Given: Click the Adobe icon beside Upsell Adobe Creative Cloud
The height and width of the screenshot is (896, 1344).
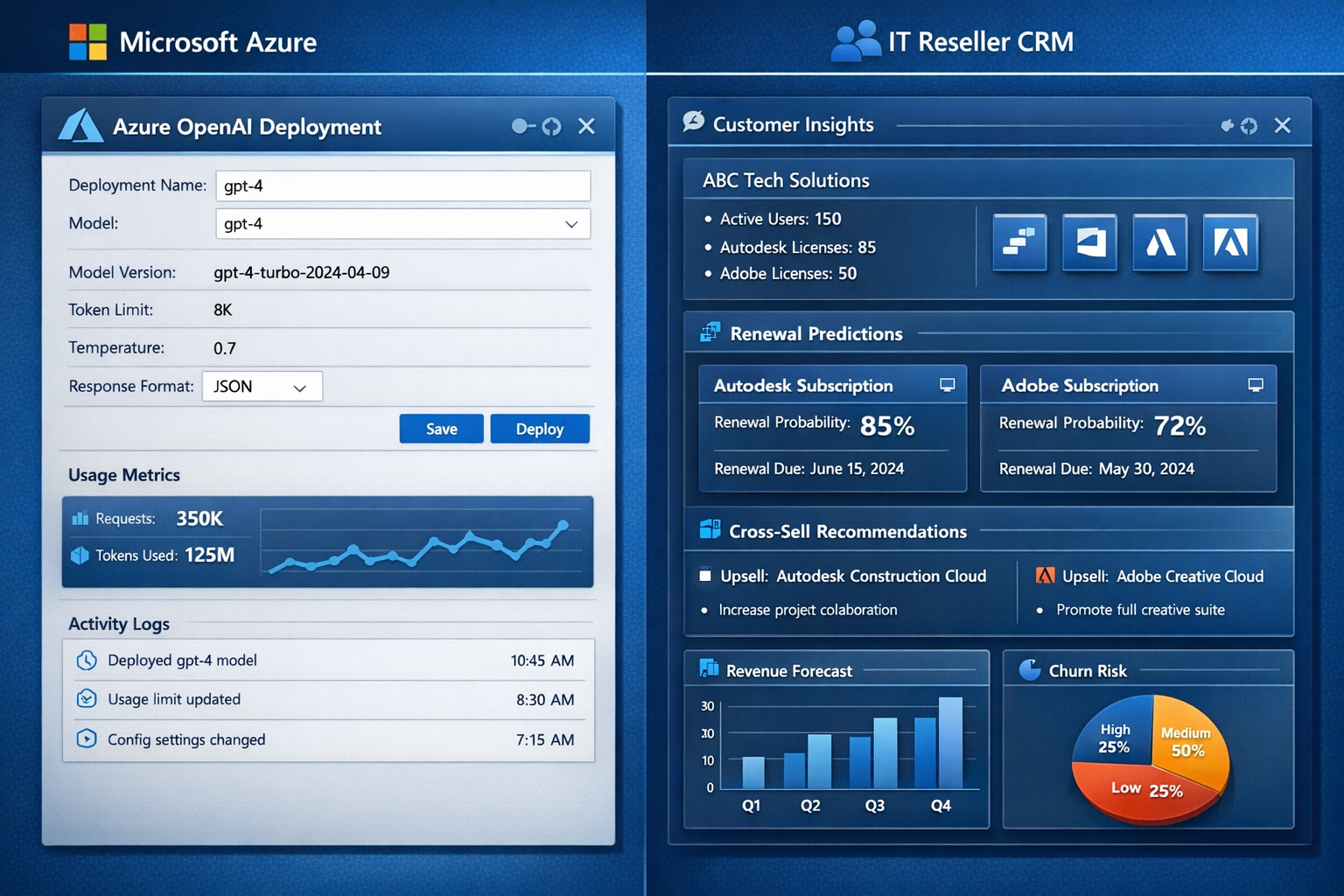Looking at the screenshot, I should 1045,576.
